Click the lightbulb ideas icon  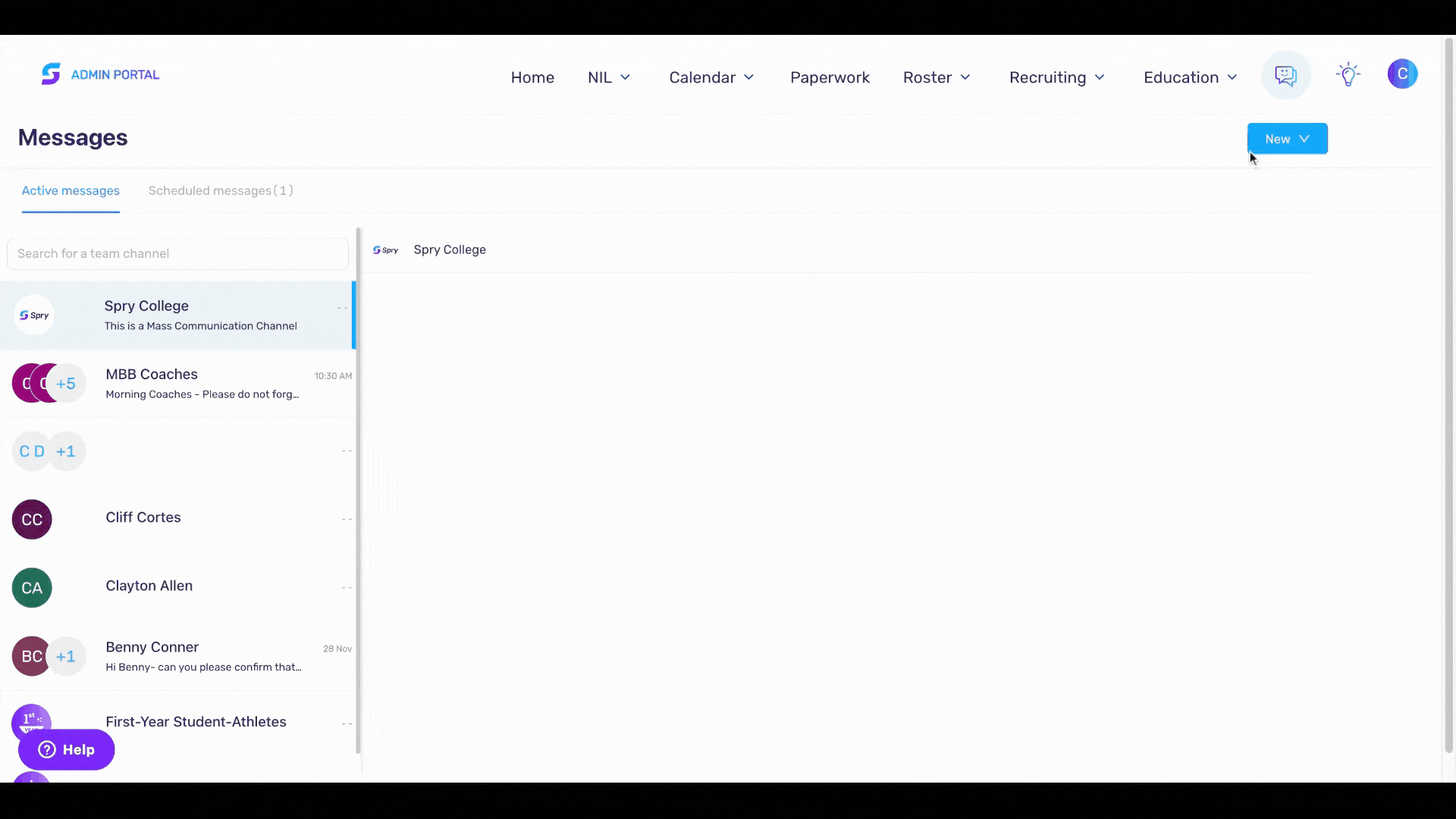tap(1348, 74)
